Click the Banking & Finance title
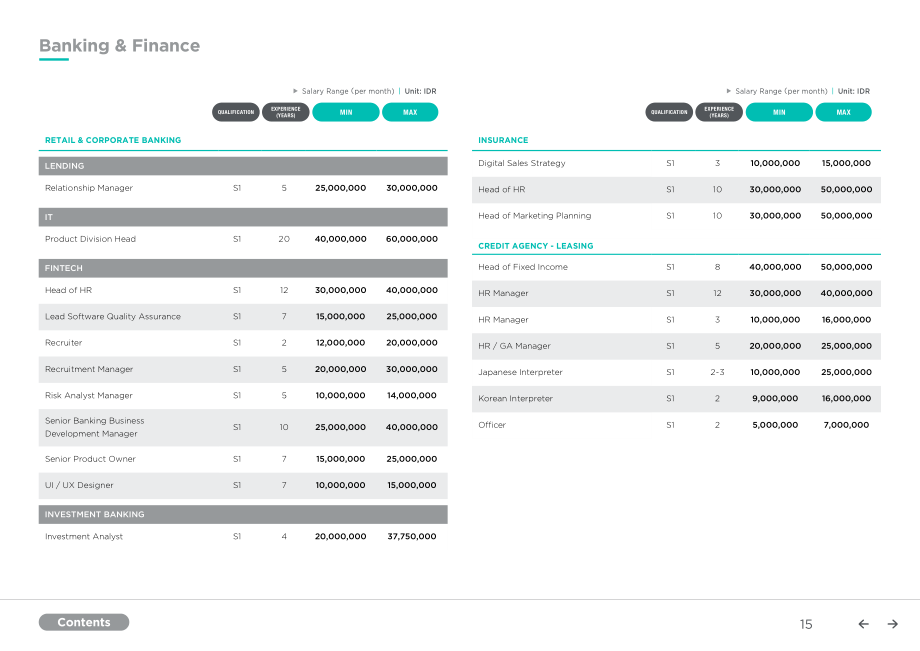 click(x=120, y=46)
